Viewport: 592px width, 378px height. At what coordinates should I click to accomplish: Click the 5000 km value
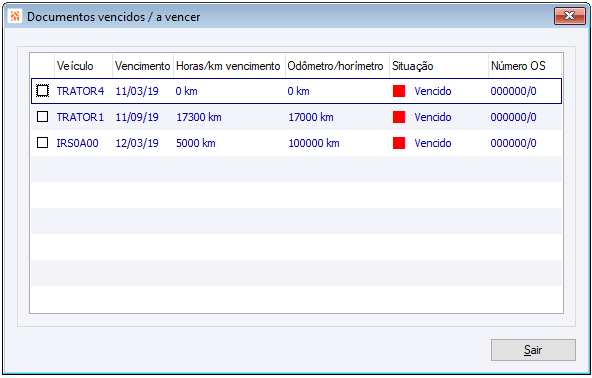click(196, 143)
